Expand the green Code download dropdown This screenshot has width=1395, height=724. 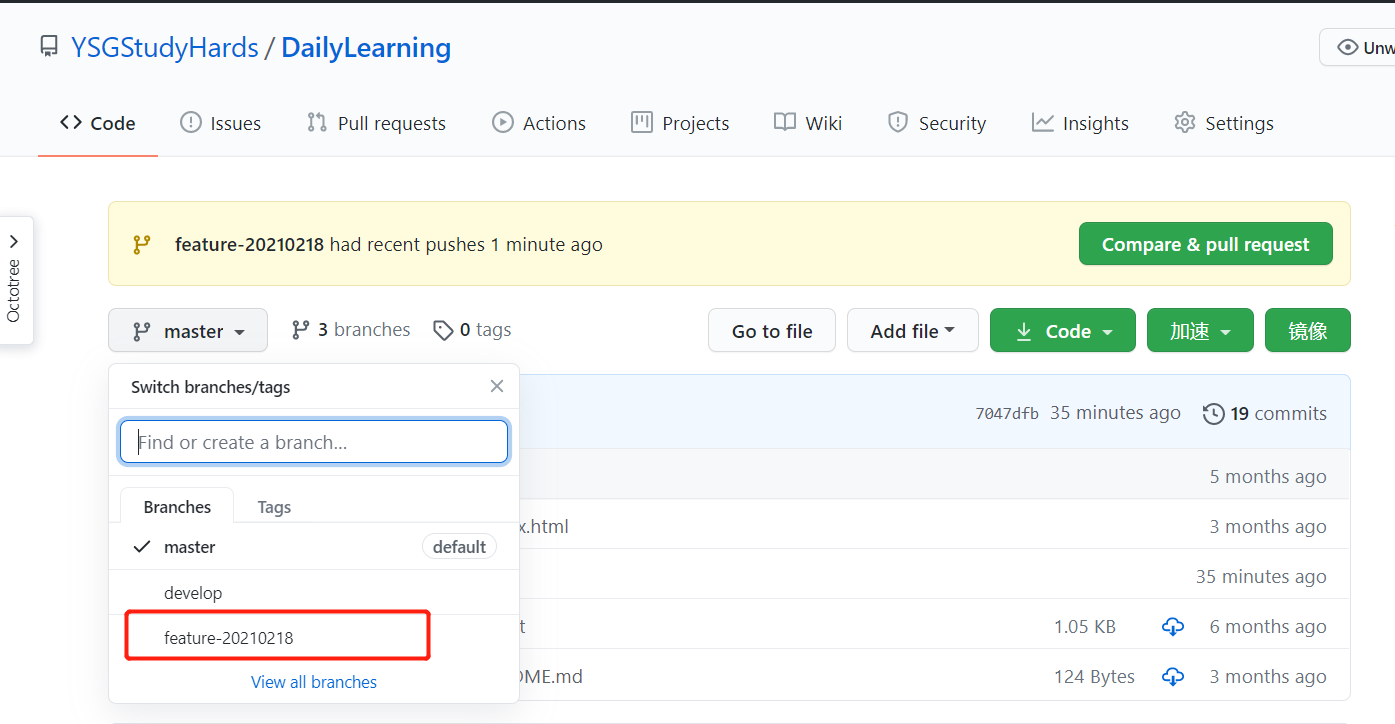point(1062,331)
